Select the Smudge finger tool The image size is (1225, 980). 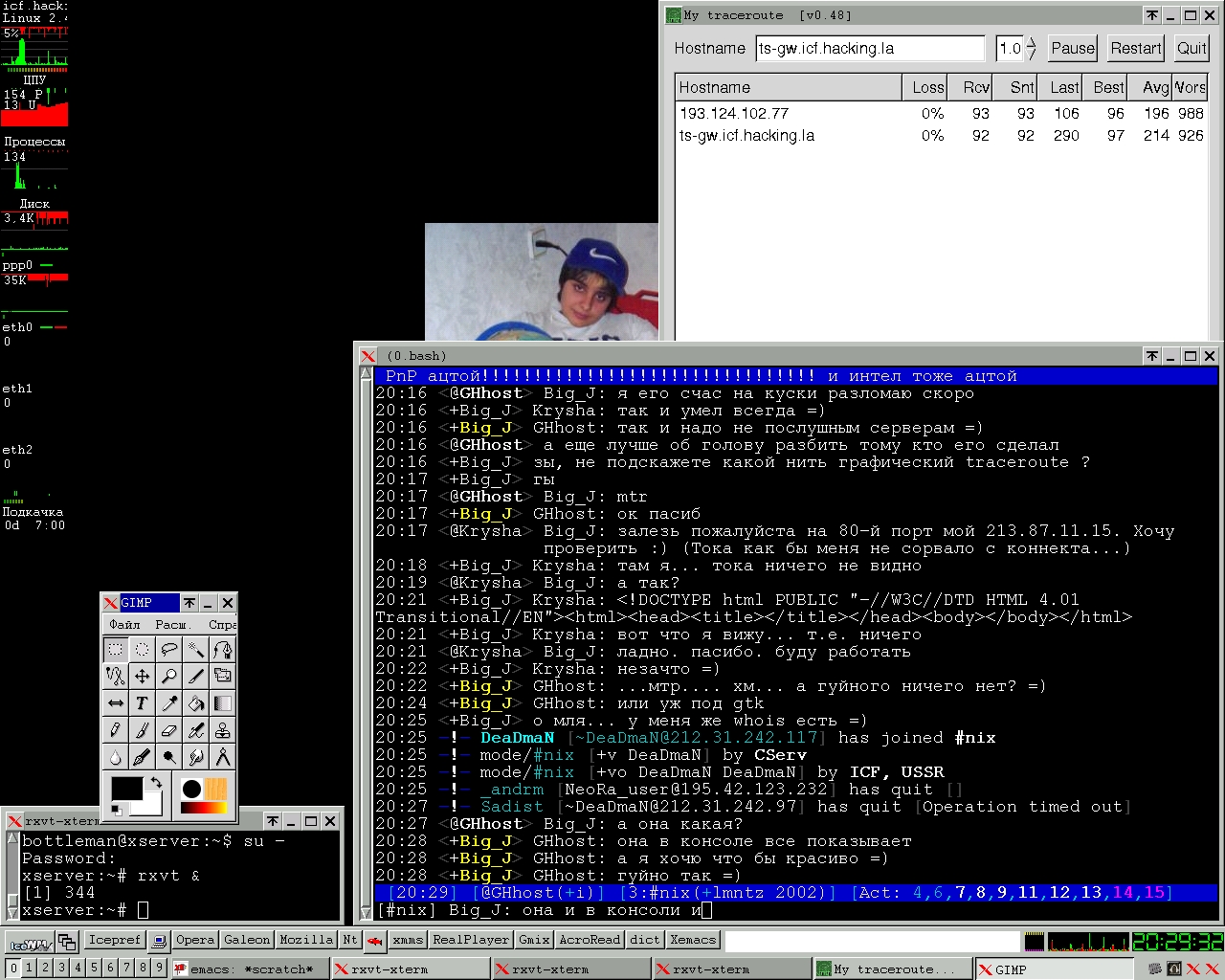[195, 757]
